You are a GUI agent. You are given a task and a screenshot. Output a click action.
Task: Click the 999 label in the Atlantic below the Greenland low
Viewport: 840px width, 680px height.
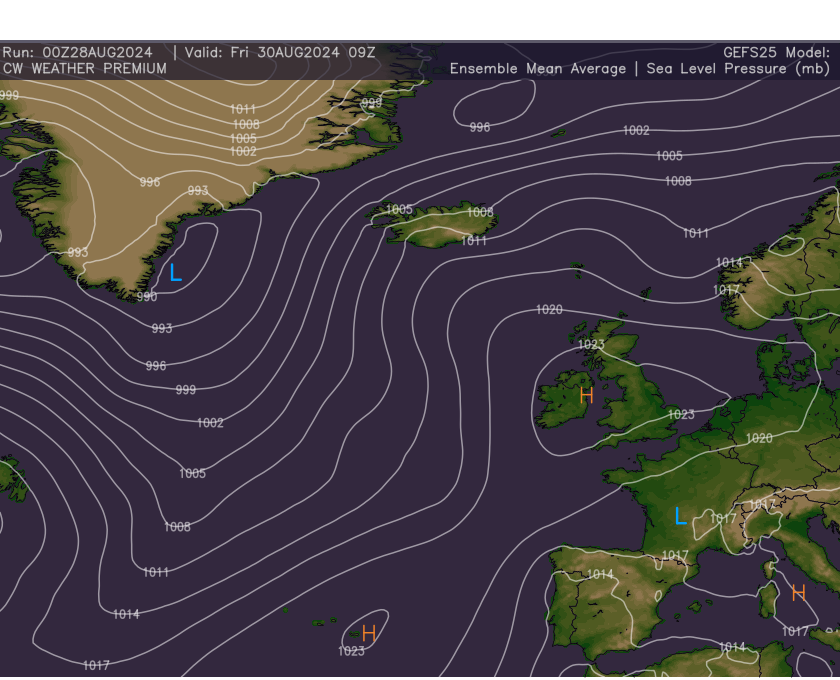point(186,390)
